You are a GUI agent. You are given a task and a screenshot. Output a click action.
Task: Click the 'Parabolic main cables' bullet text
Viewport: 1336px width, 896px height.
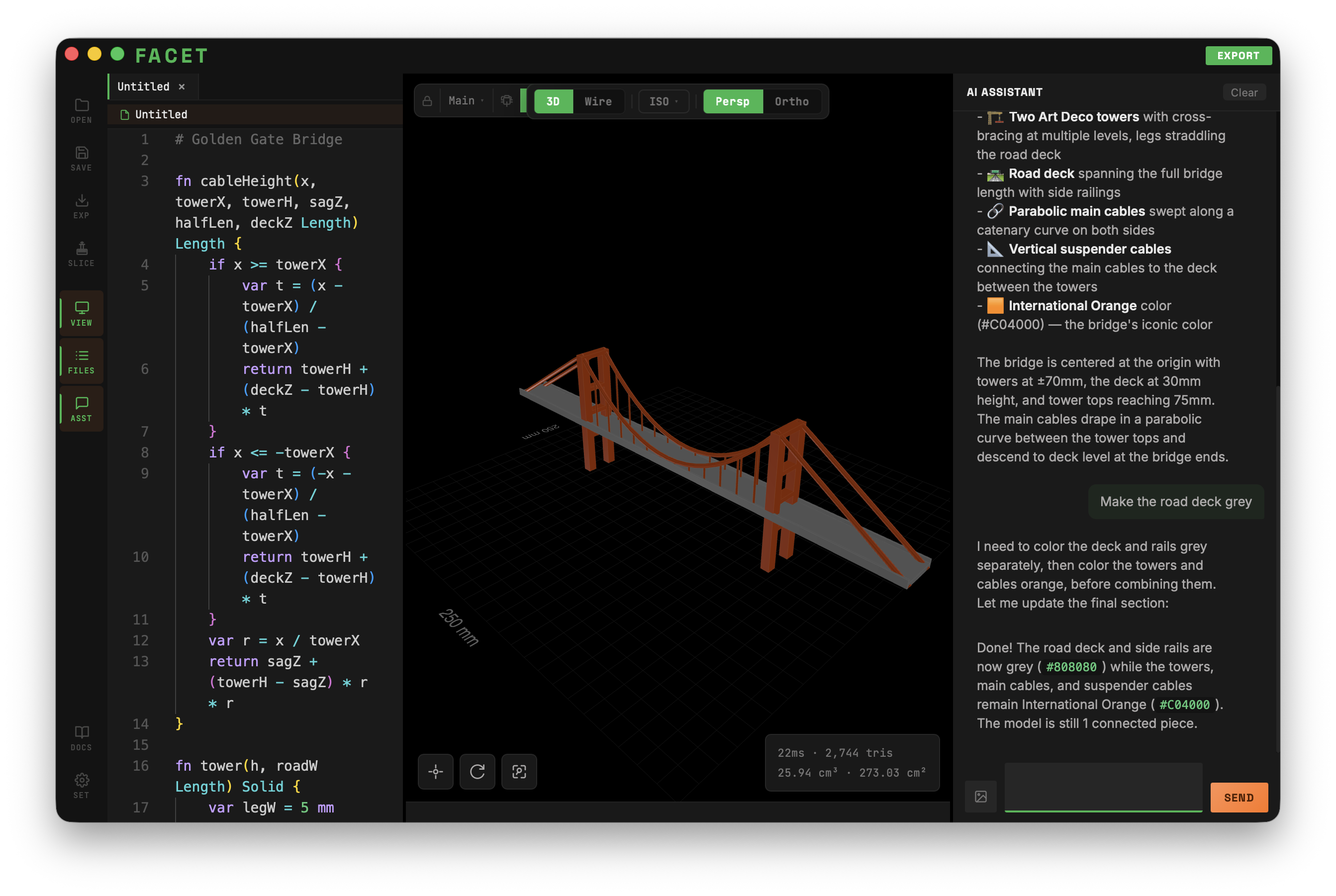[1076, 211]
